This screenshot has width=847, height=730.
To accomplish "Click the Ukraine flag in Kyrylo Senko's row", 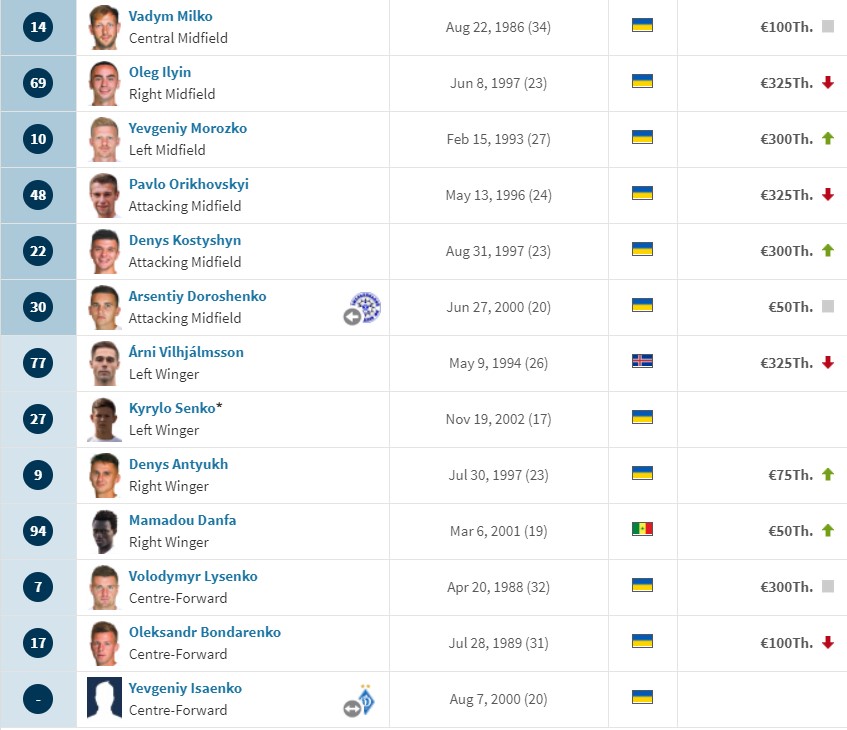I will tap(642, 417).
